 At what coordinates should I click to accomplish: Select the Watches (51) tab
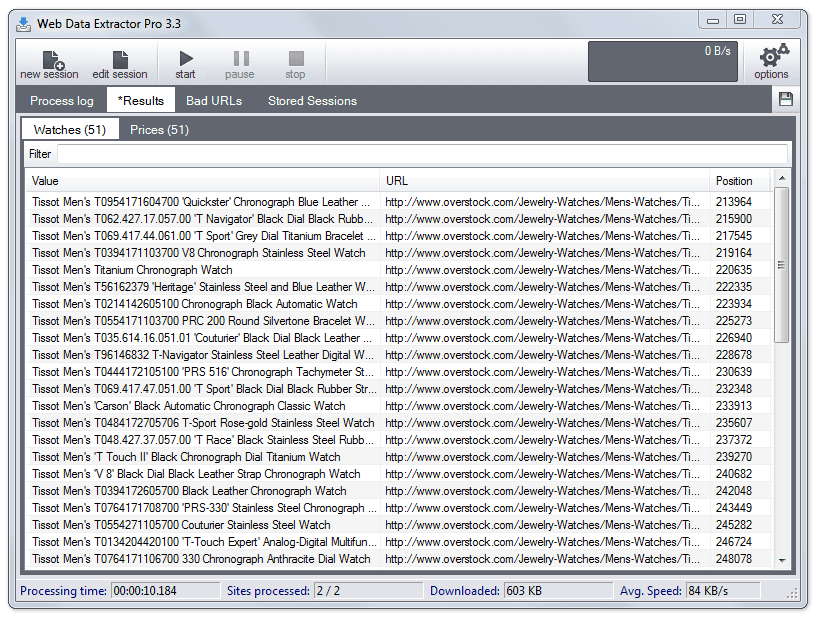pos(69,129)
